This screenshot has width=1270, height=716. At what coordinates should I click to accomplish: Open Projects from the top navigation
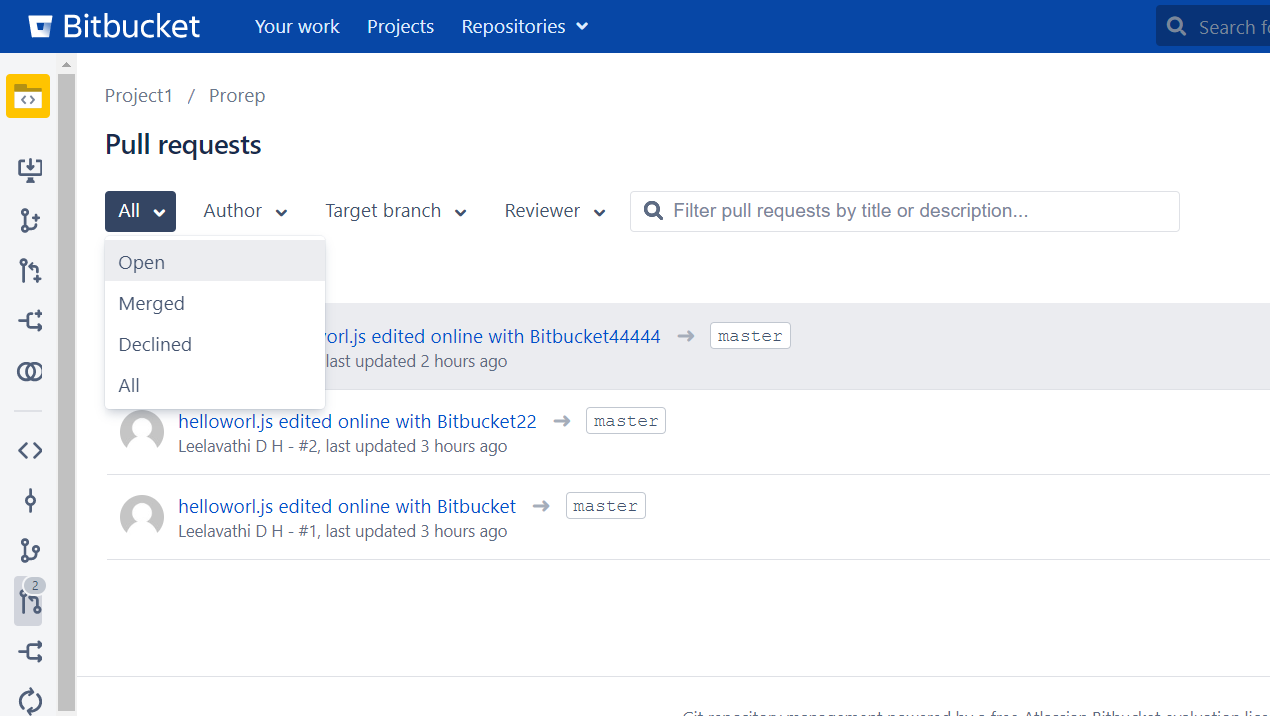point(400,27)
